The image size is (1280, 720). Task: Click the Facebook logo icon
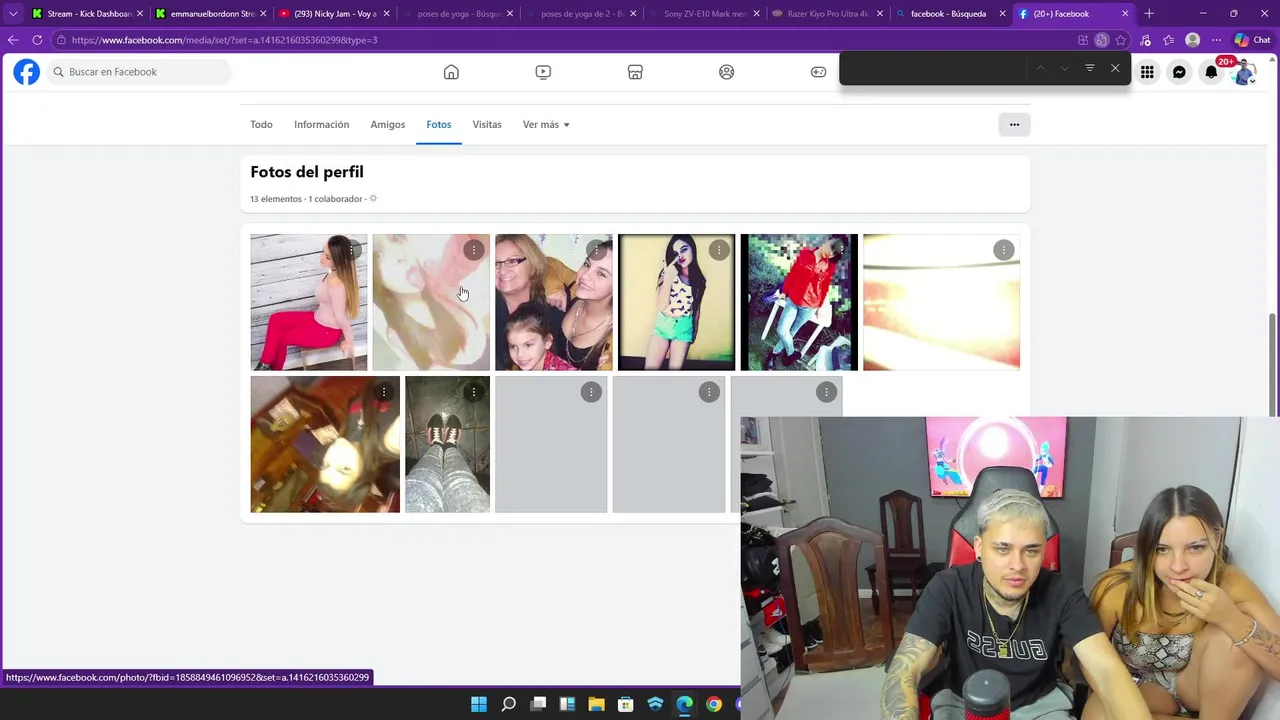pyautogui.click(x=27, y=72)
